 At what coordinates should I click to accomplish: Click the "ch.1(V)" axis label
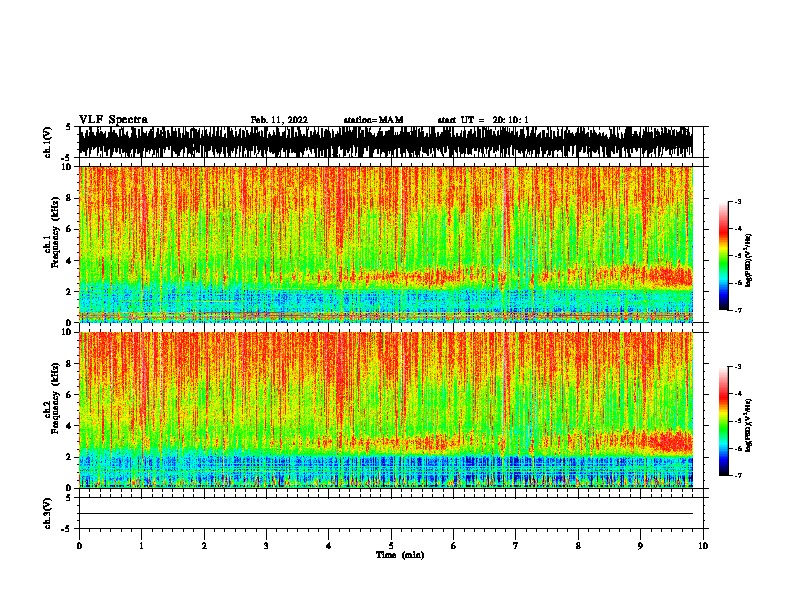coord(48,142)
